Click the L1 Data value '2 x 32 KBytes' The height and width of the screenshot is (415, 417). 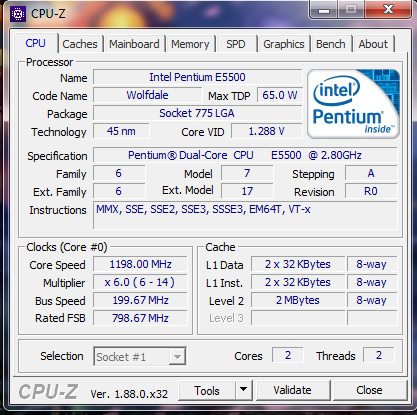click(x=298, y=264)
